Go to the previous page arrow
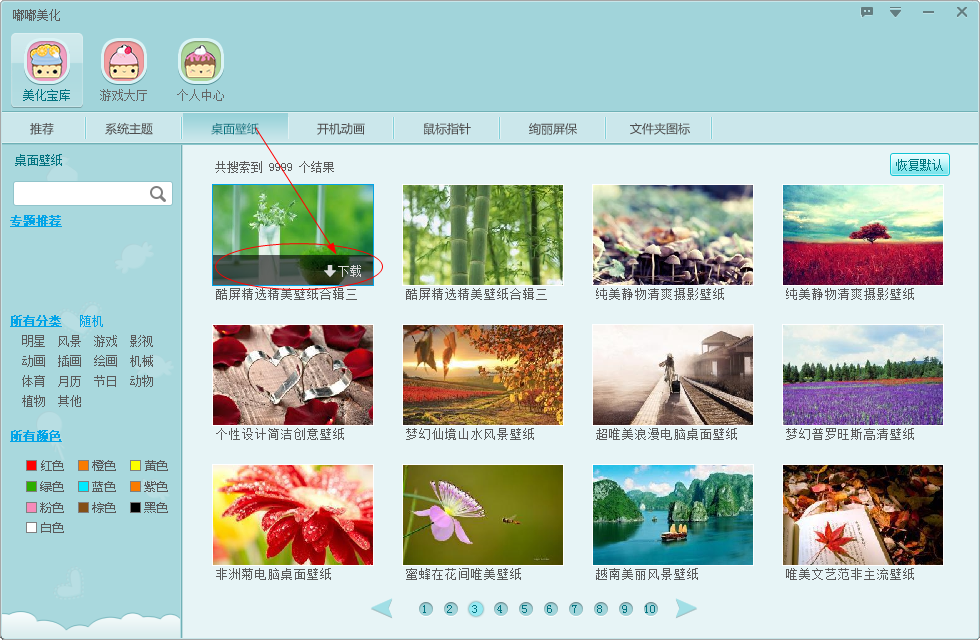This screenshot has height=640, width=980. [382, 608]
